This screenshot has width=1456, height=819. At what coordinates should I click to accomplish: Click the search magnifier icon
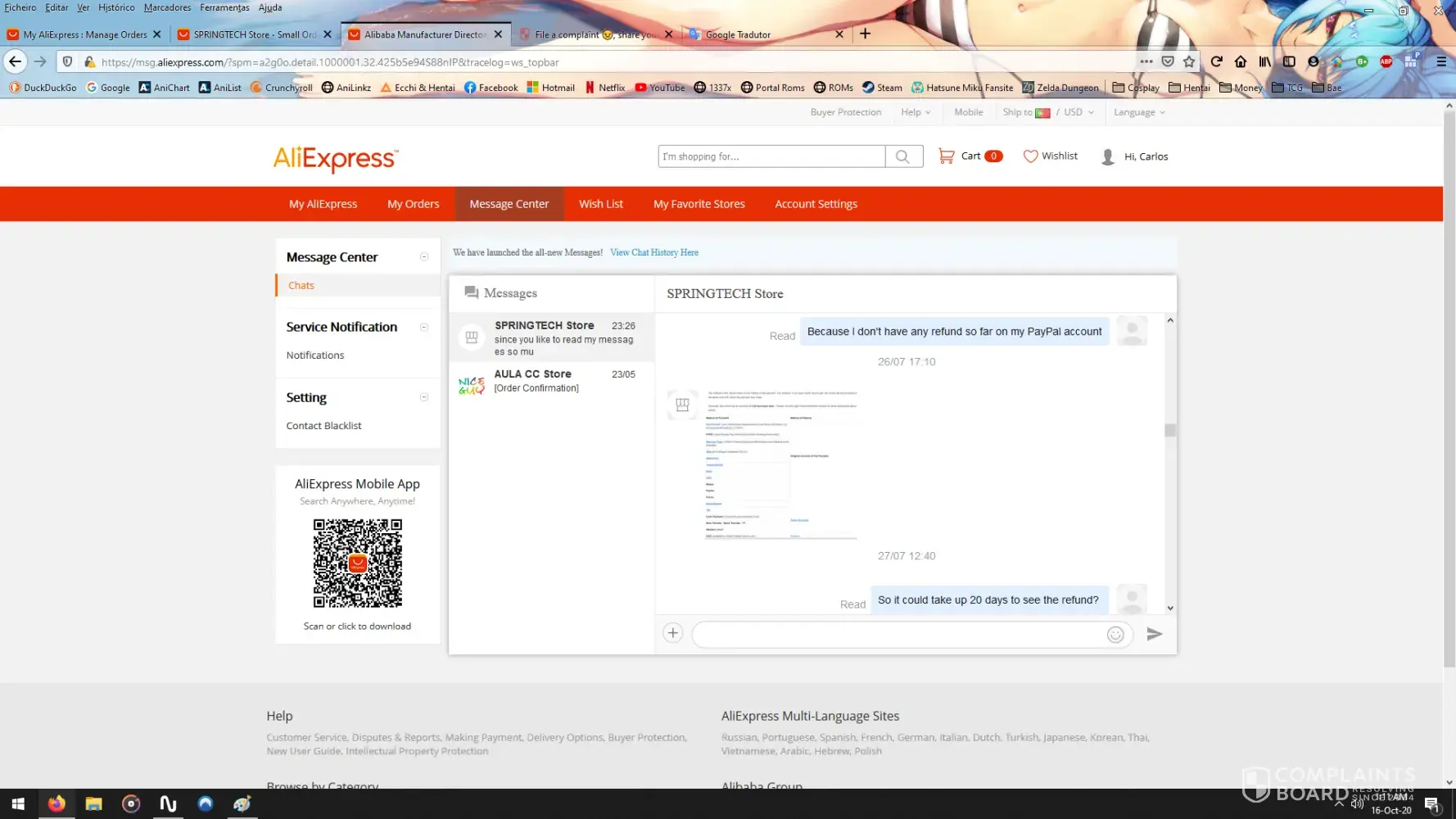[x=902, y=156]
